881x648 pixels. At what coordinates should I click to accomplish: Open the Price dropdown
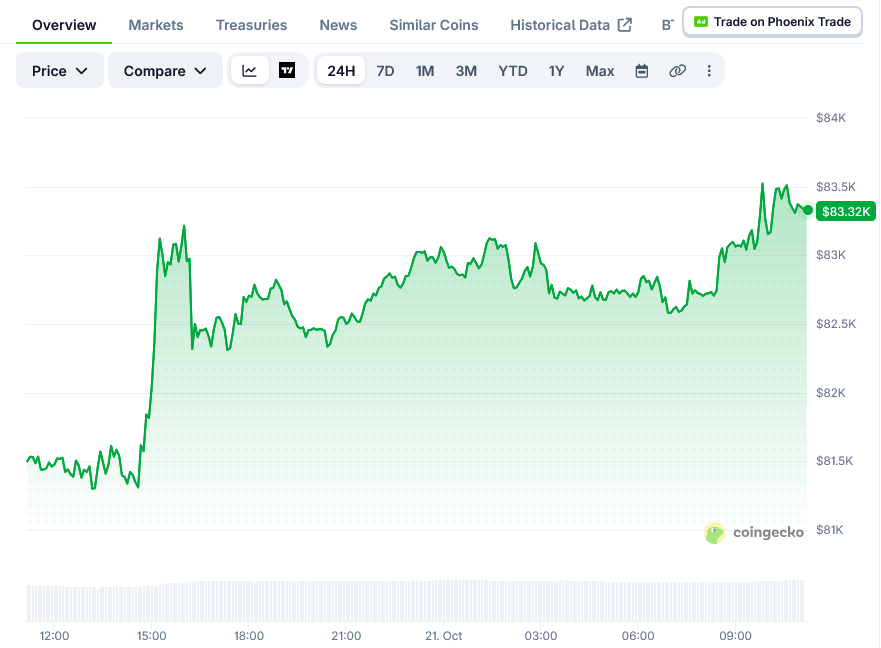click(60, 71)
